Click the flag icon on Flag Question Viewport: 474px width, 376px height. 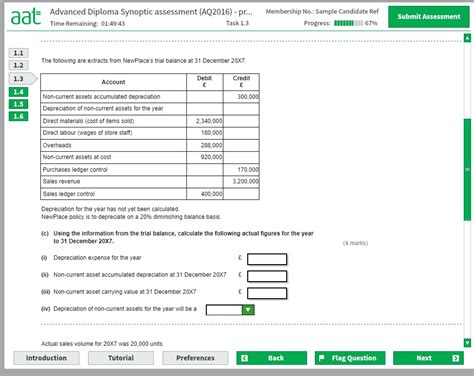321,358
